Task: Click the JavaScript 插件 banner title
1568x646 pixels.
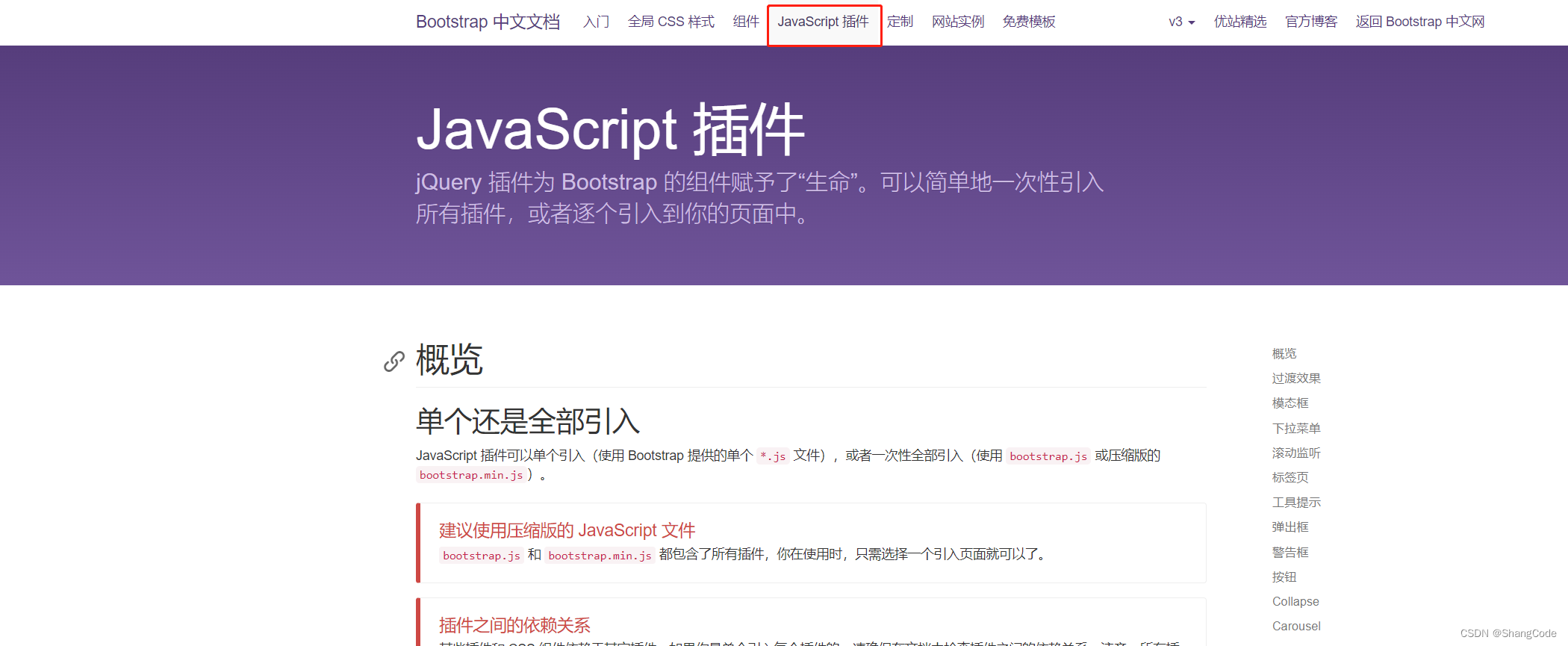Action: (611, 129)
